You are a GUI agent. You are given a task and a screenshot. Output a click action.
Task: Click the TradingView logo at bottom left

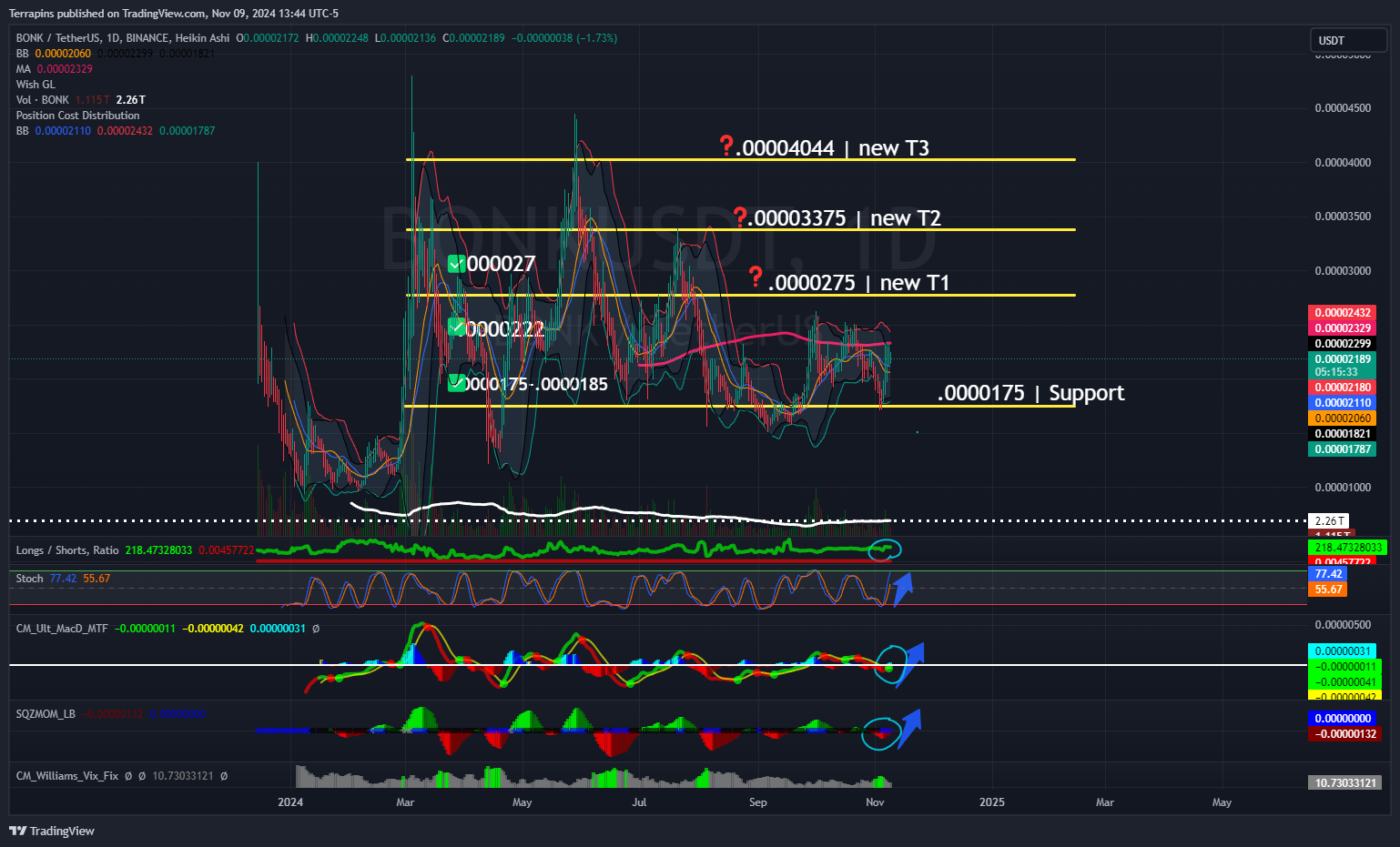coord(52,831)
